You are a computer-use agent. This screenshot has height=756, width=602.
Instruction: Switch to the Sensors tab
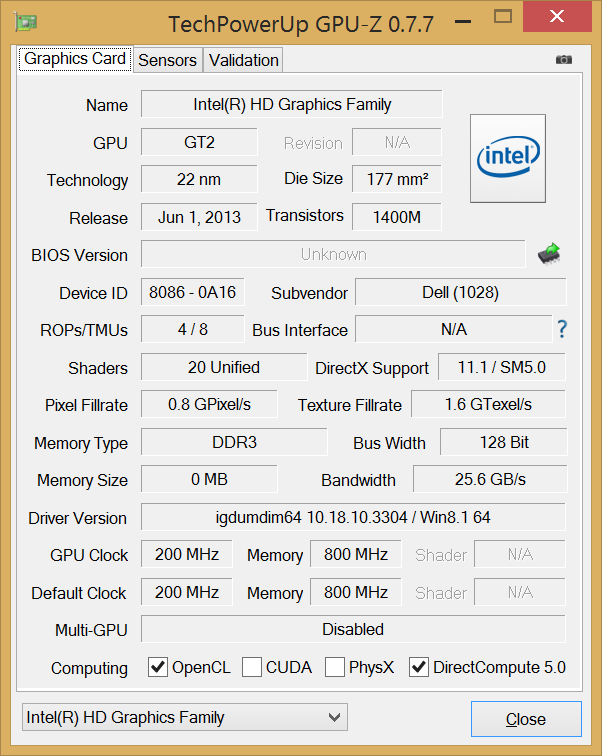click(167, 60)
